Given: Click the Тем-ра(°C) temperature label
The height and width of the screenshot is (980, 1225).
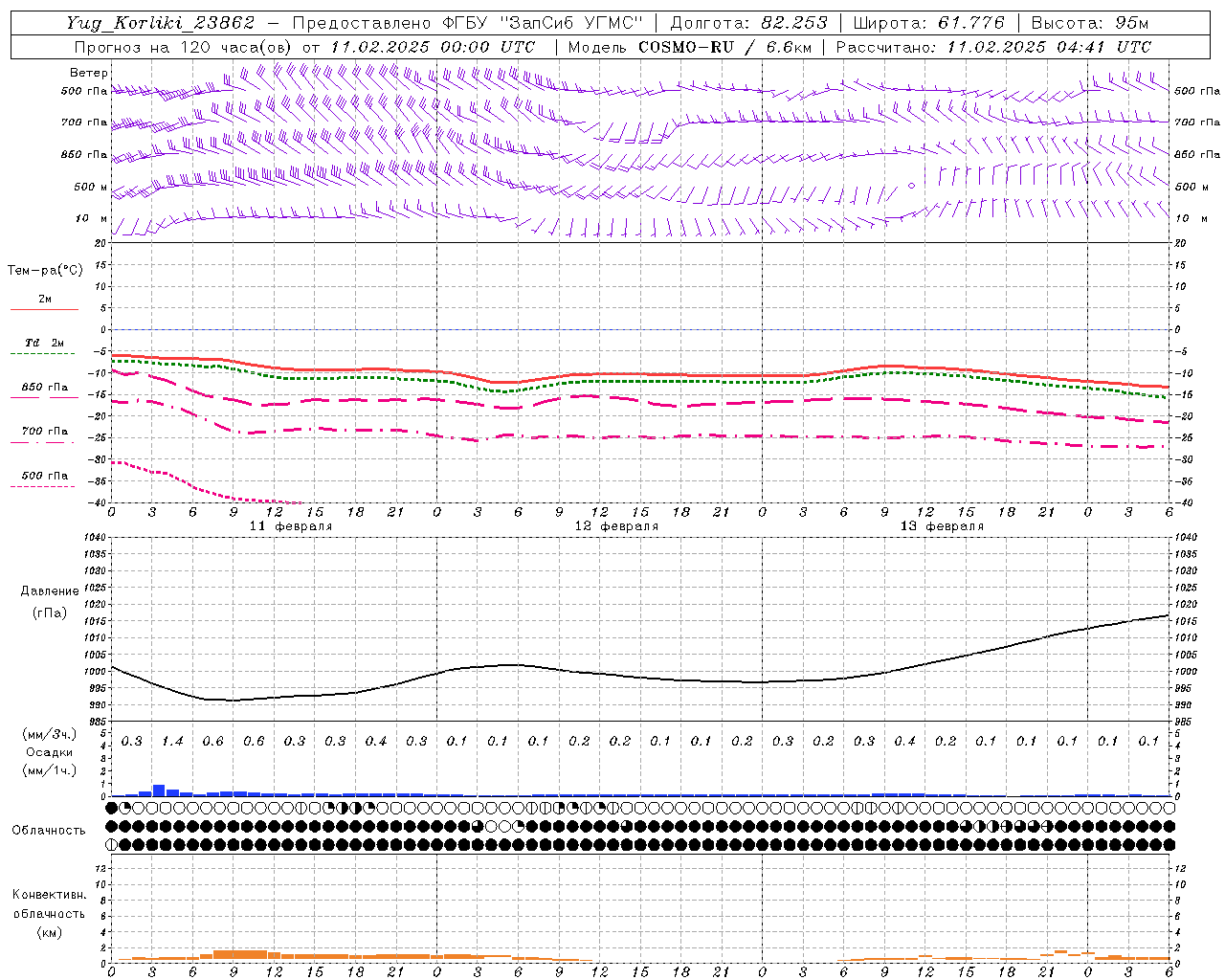Looking at the screenshot, I should pos(45,271).
